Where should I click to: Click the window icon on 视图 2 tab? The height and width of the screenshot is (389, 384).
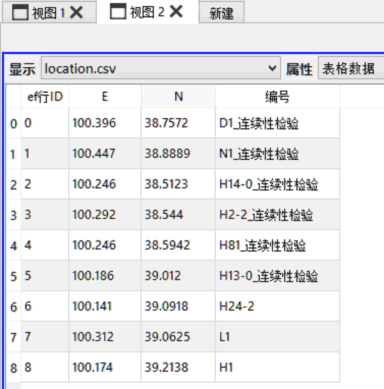[x=118, y=11]
